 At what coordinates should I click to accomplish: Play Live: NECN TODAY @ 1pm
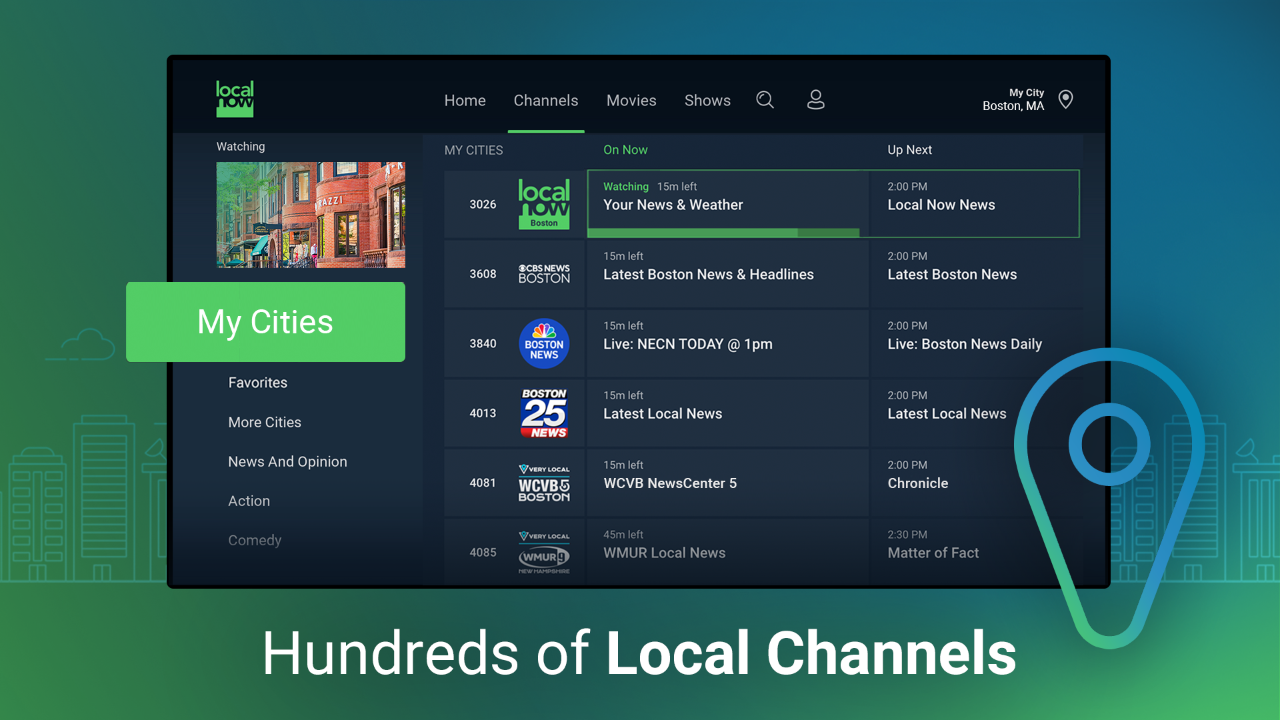(727, 343)
